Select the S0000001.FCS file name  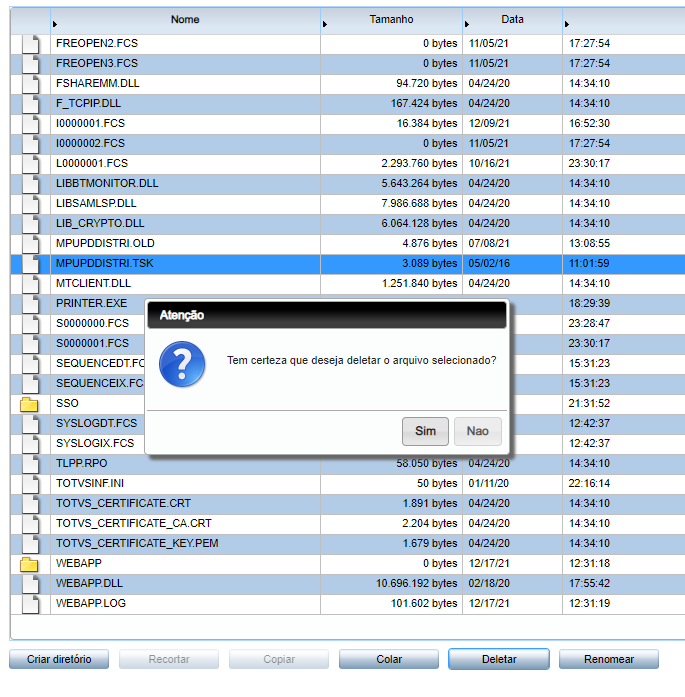(x=92, y=344)
